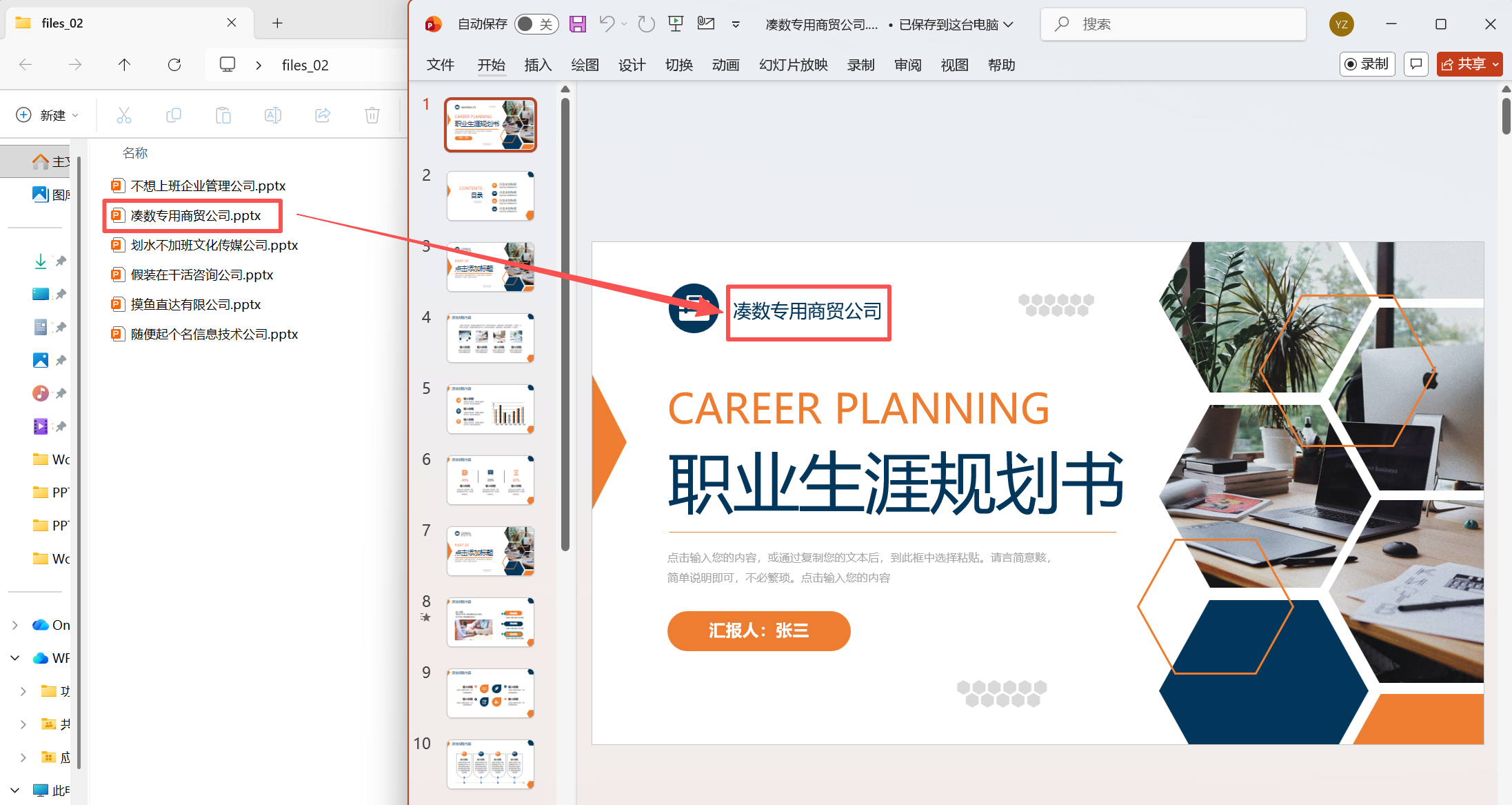1512x805 pixels.
Task: Switch to the 插入 ribbon tab
Action: click(x=538, y=64)
